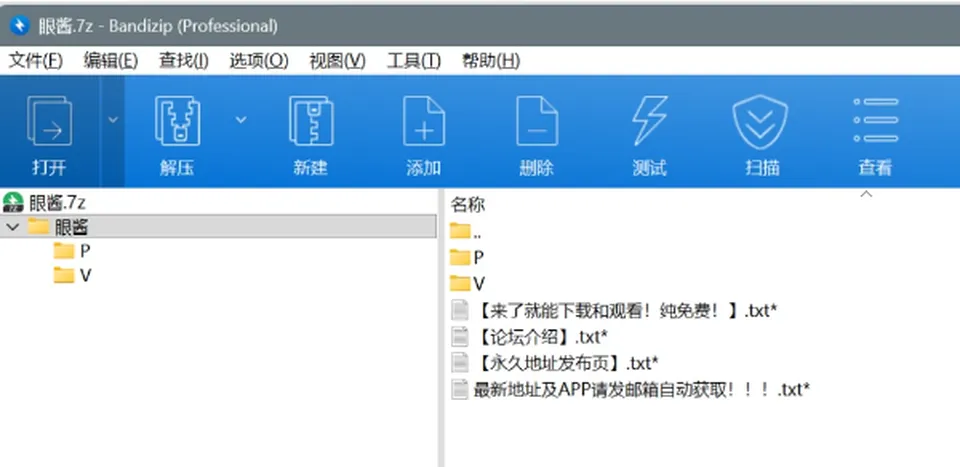Collapse the 眼酱 folder tree node
The width and height of the screenshot is (960, 467).
pyautogui.click(x=13, y=227)
